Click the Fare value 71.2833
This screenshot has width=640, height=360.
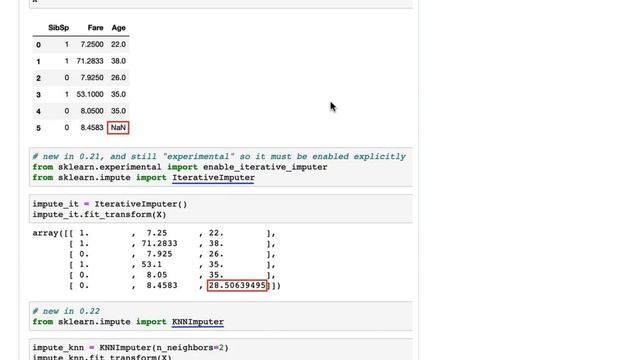click(x=90, y=61)
